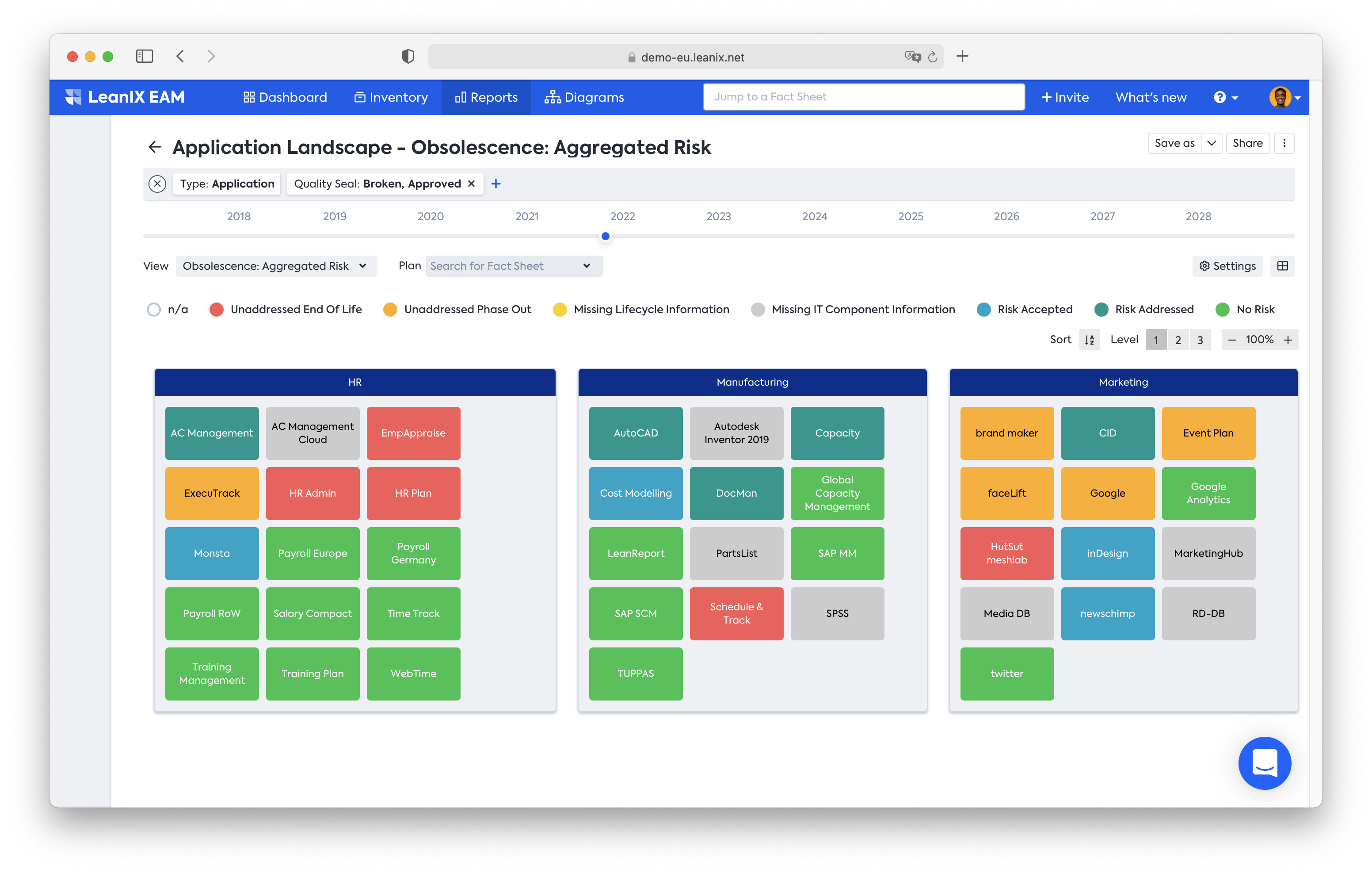Click the Sort order icon
The width and height of the screenshot is (1372, 873).
[1089, 339]
